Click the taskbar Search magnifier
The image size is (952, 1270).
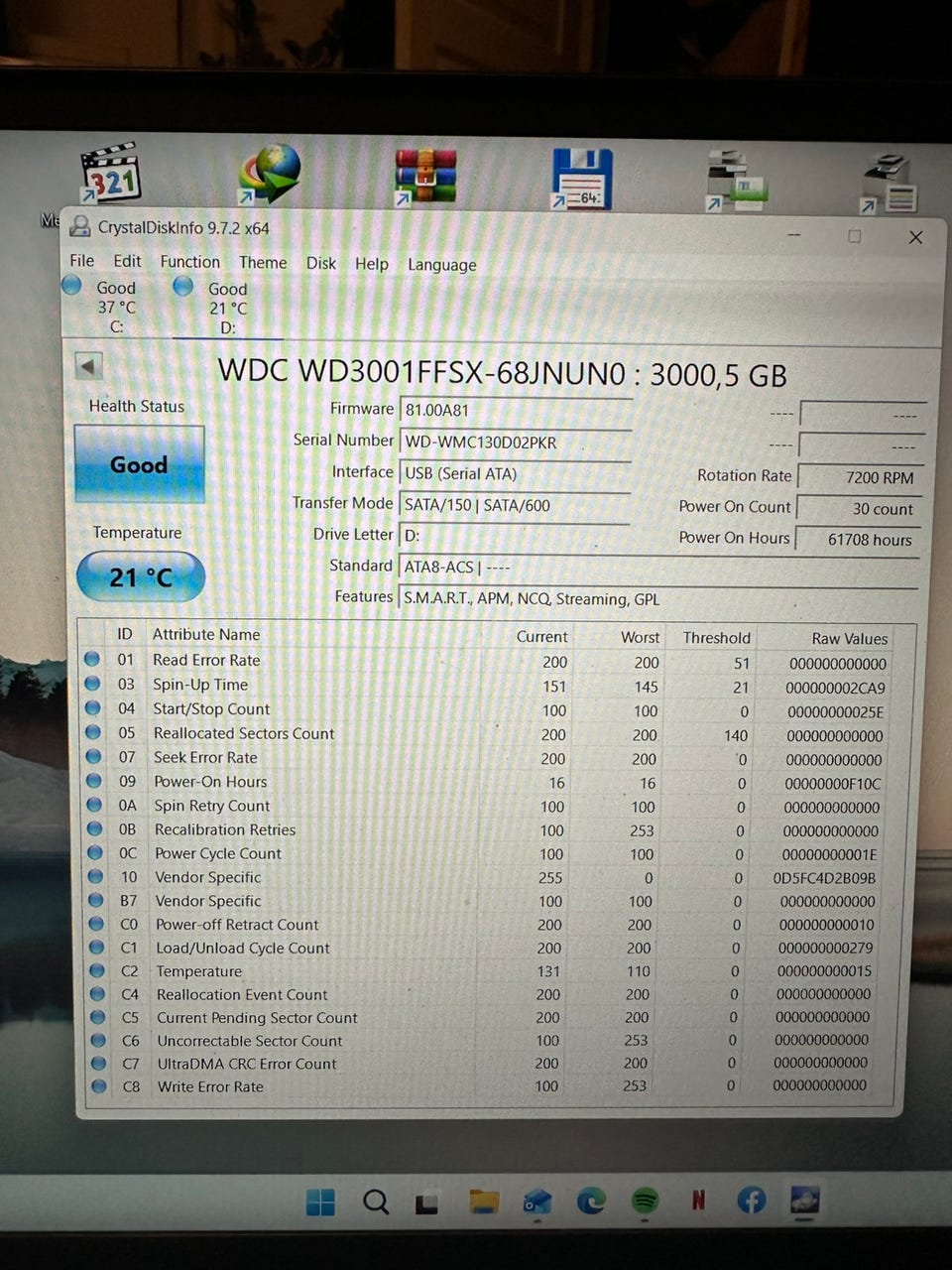click(x=376, y=1202)
